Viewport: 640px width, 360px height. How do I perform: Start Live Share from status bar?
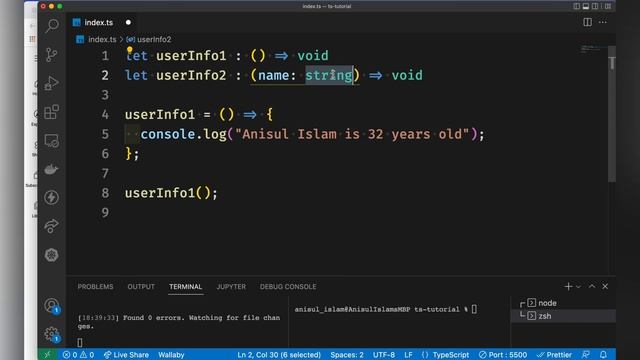tap(126, 355)
